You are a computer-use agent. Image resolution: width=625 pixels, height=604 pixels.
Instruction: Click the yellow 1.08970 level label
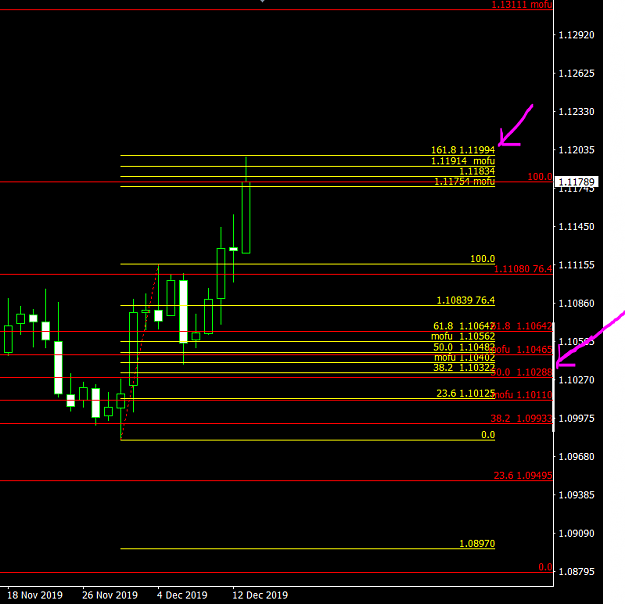point(477,543)
